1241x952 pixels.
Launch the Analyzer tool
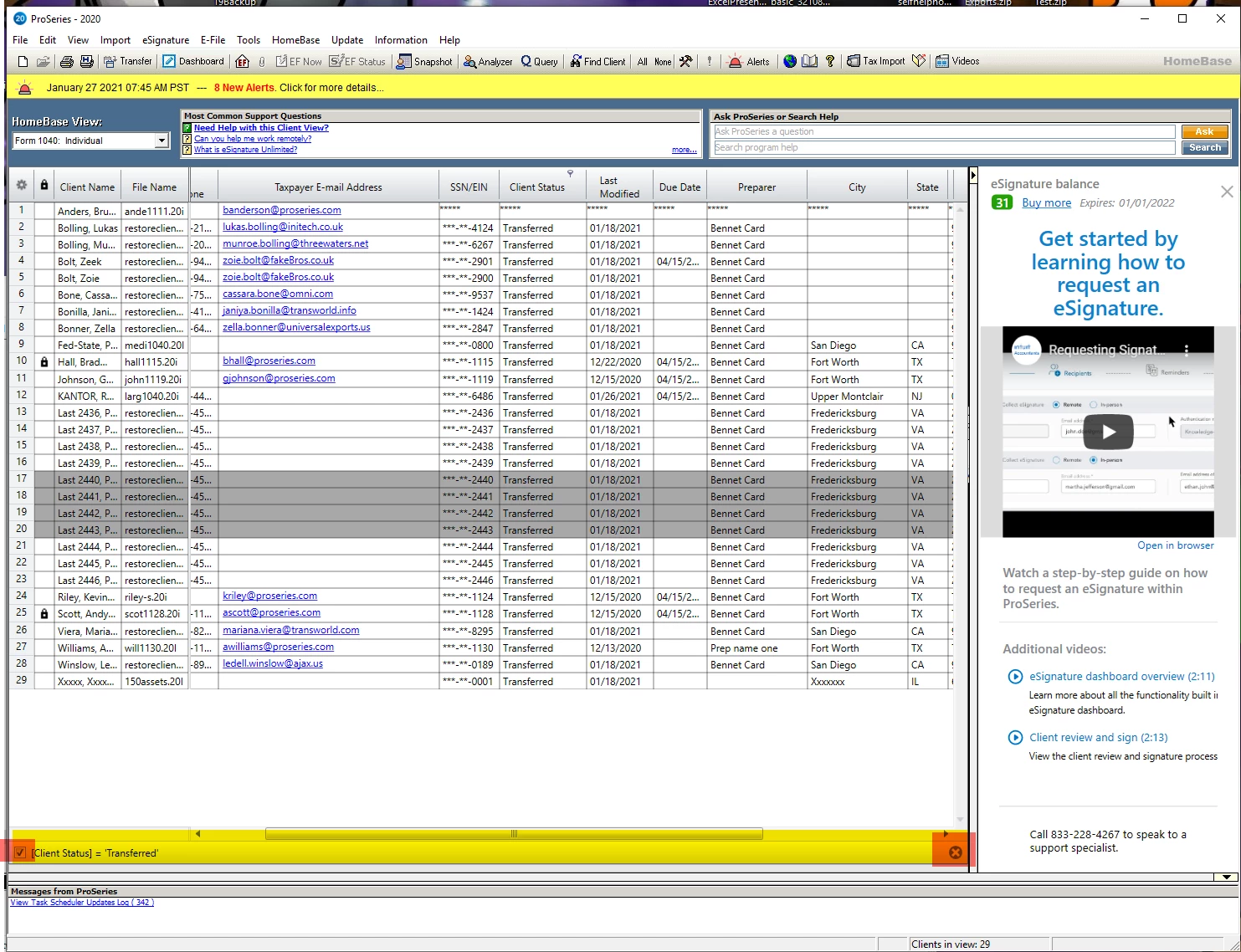(488, 61)
